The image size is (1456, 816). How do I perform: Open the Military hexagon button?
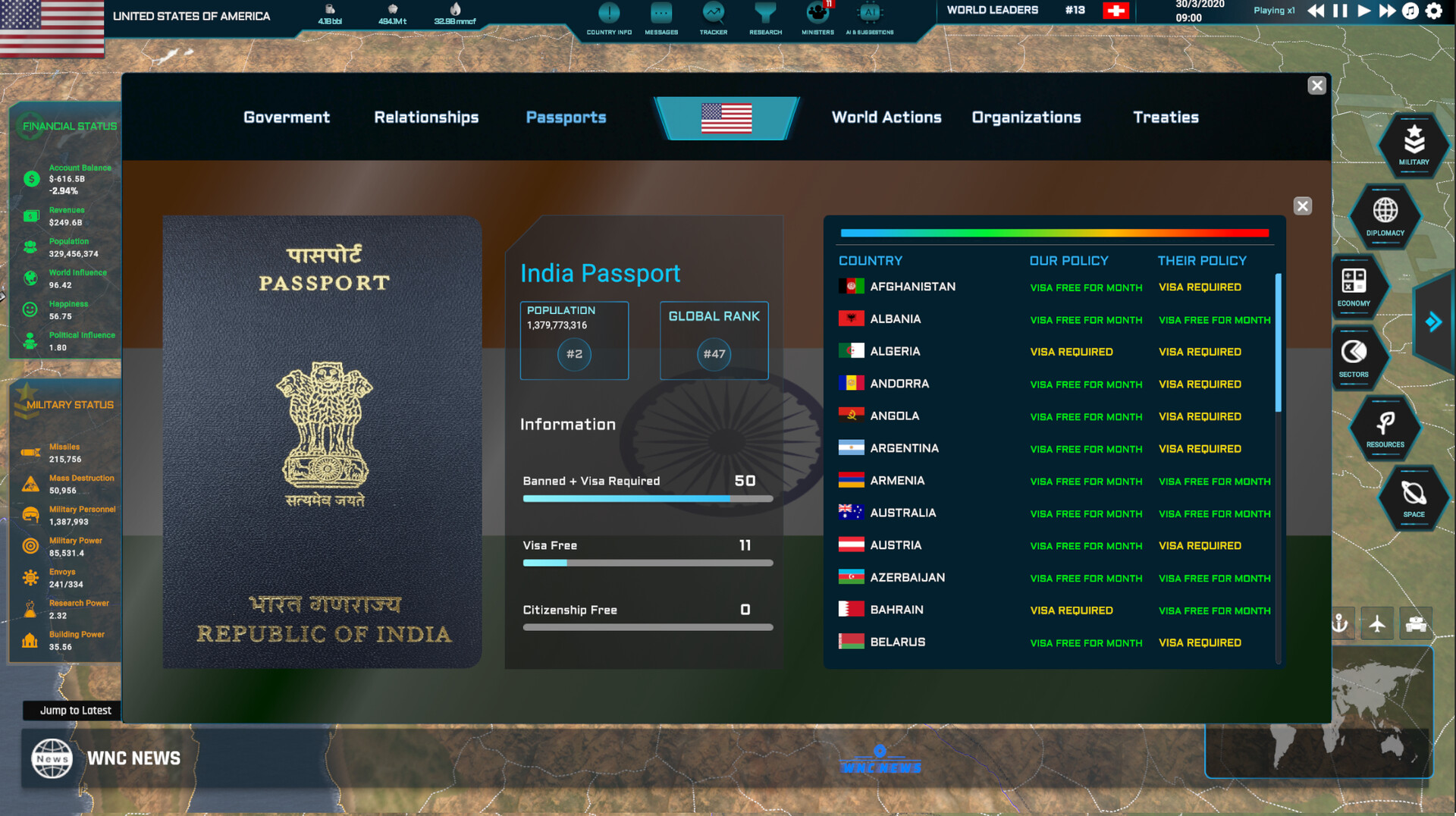tap(1414, 144)
